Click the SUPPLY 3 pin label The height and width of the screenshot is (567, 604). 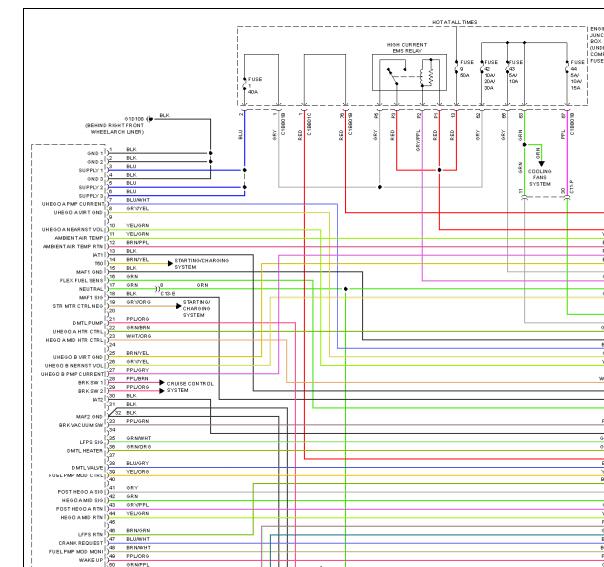coord(91,196)
